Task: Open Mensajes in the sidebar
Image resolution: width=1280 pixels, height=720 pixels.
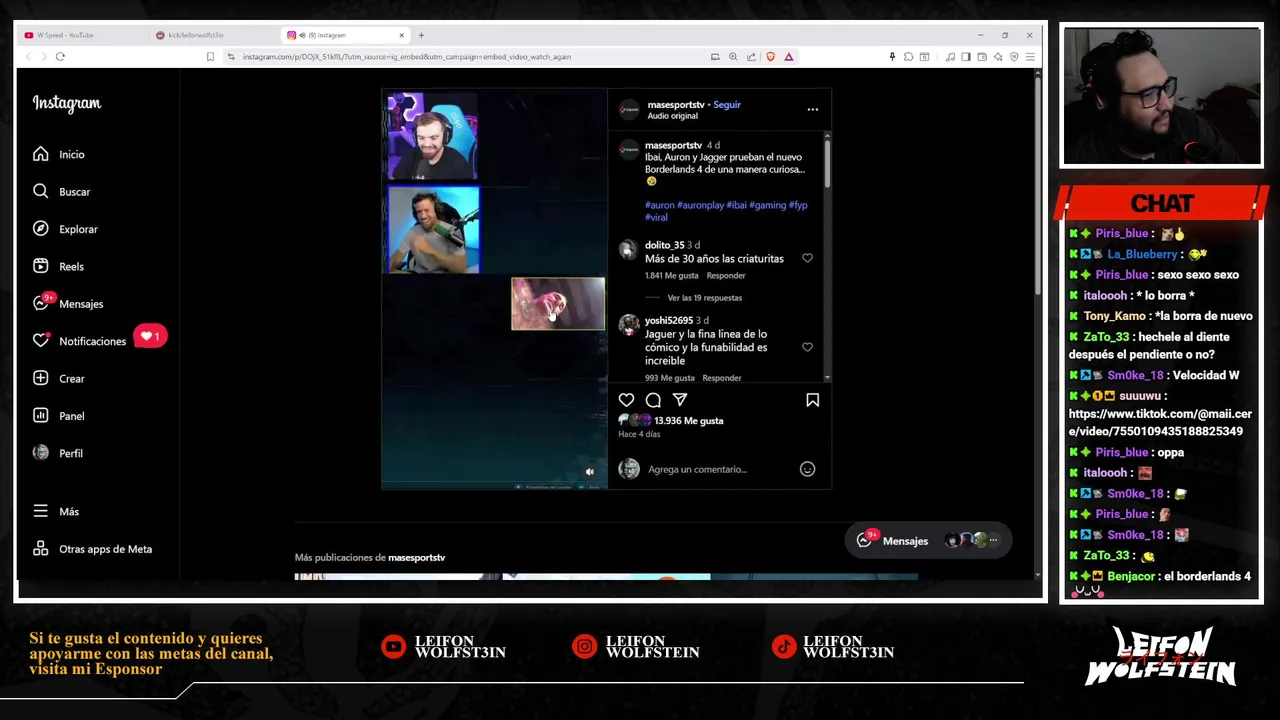Action: coord(67,303)
